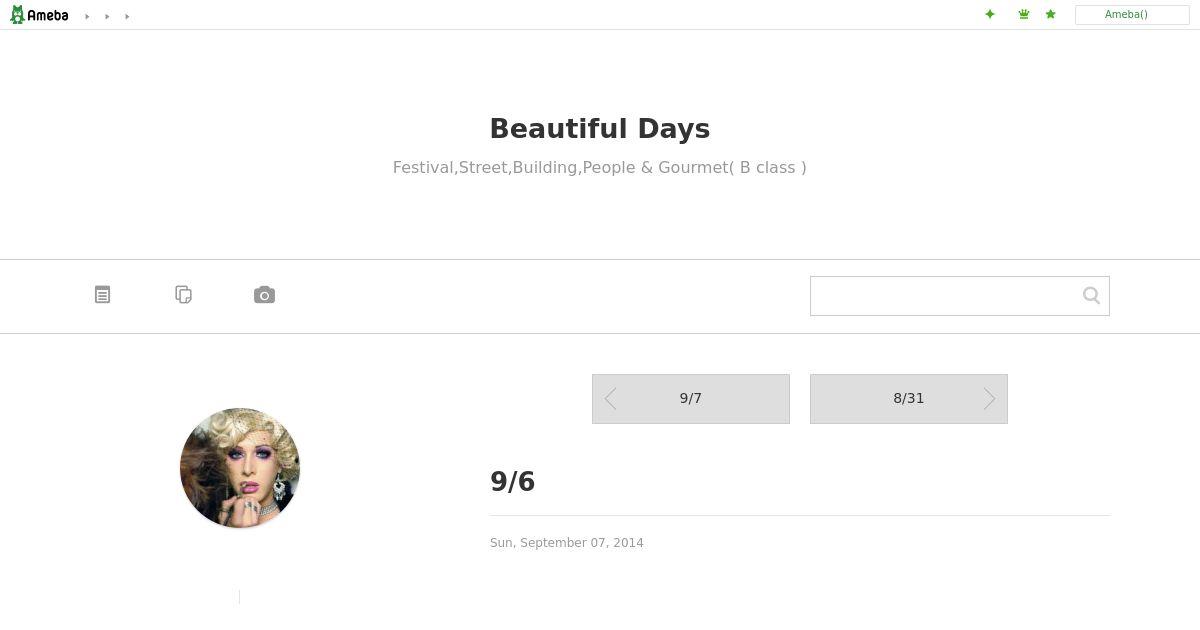This screenshot has width=1200, height=630.
Task: Open the Beautiful Days blog title
Action: coord(599,129)
